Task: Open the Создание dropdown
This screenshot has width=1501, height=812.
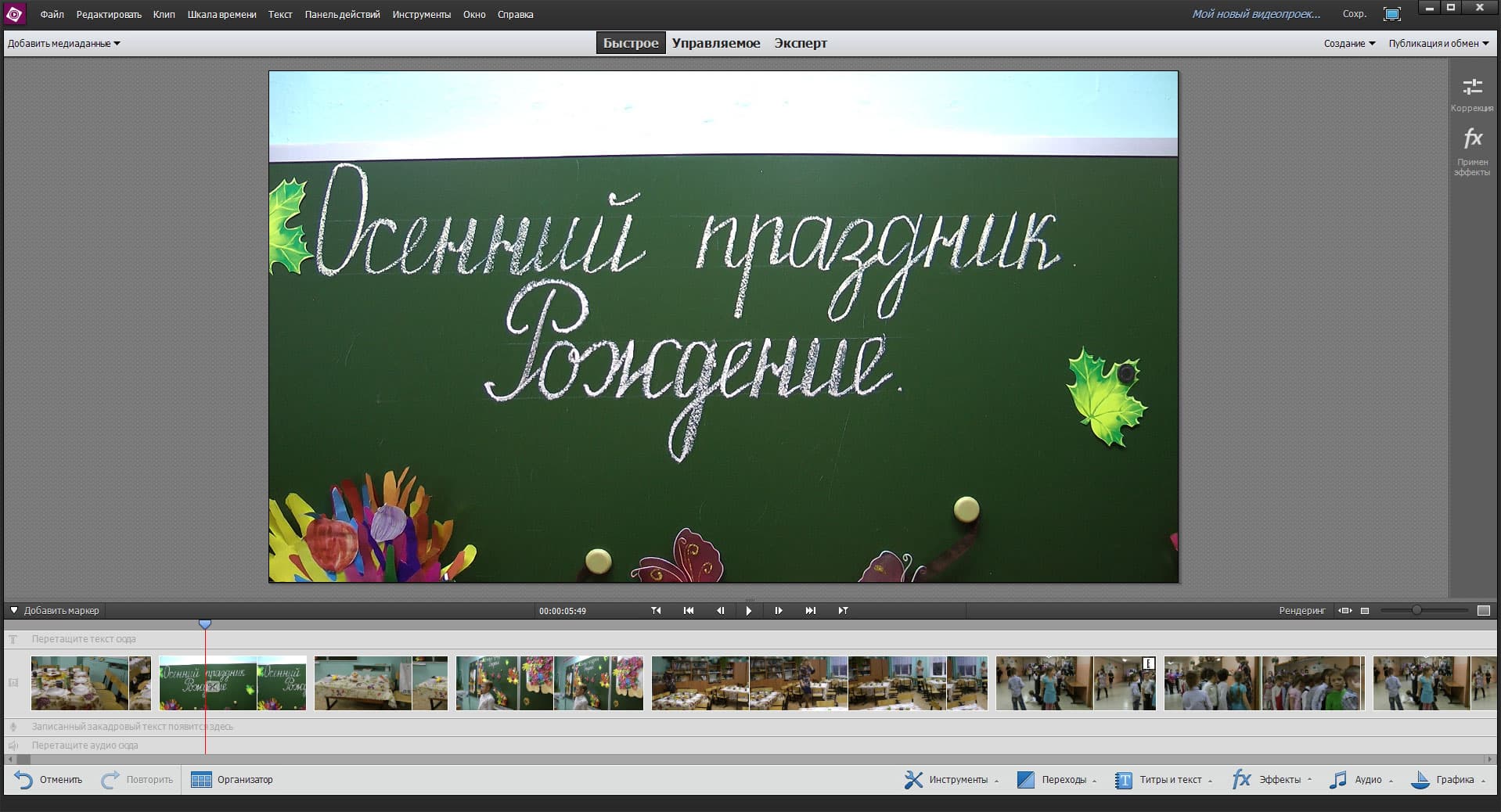Action: coord(1348,44)
